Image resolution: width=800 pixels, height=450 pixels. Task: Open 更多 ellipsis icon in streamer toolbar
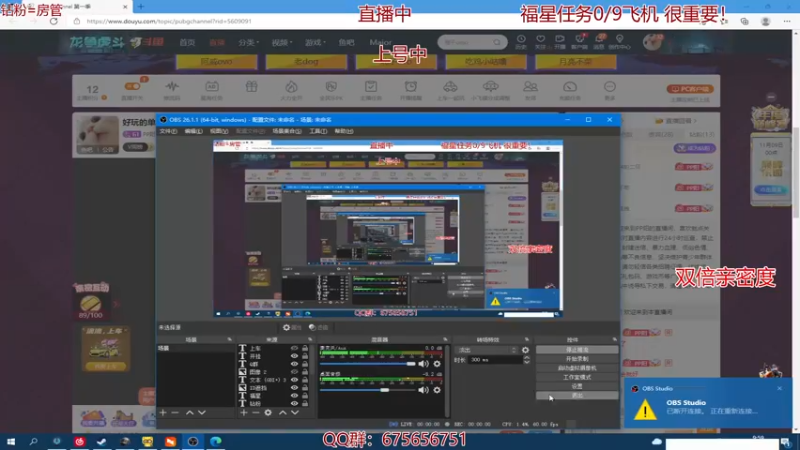(x=610, y=90)
